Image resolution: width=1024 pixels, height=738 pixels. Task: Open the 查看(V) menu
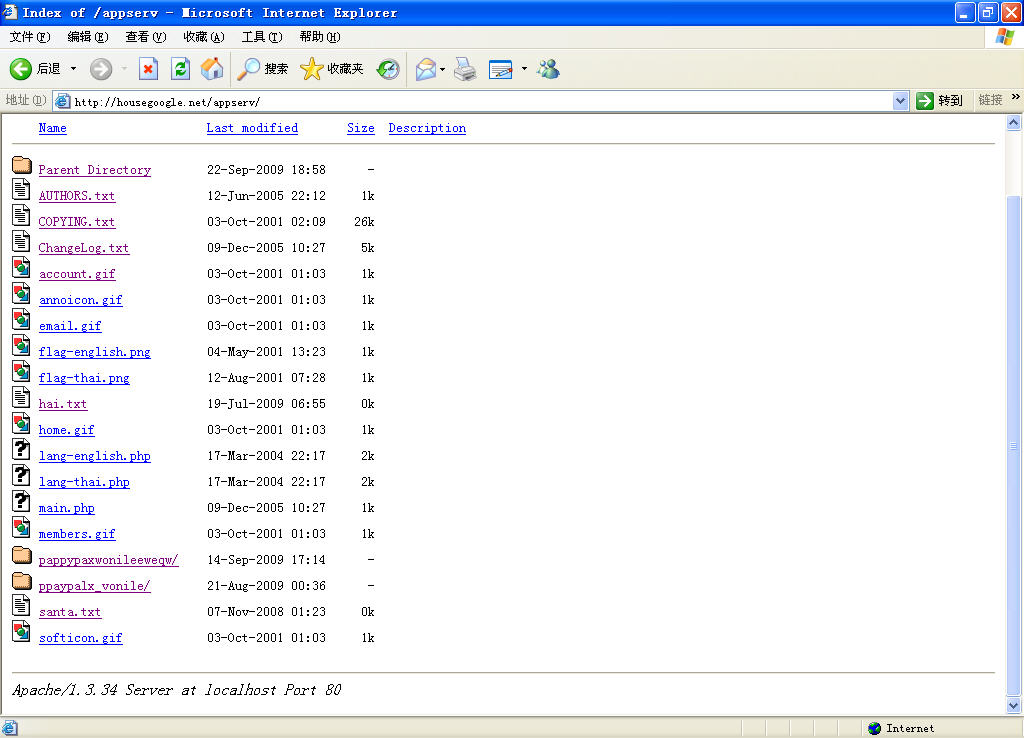point(146,37)
